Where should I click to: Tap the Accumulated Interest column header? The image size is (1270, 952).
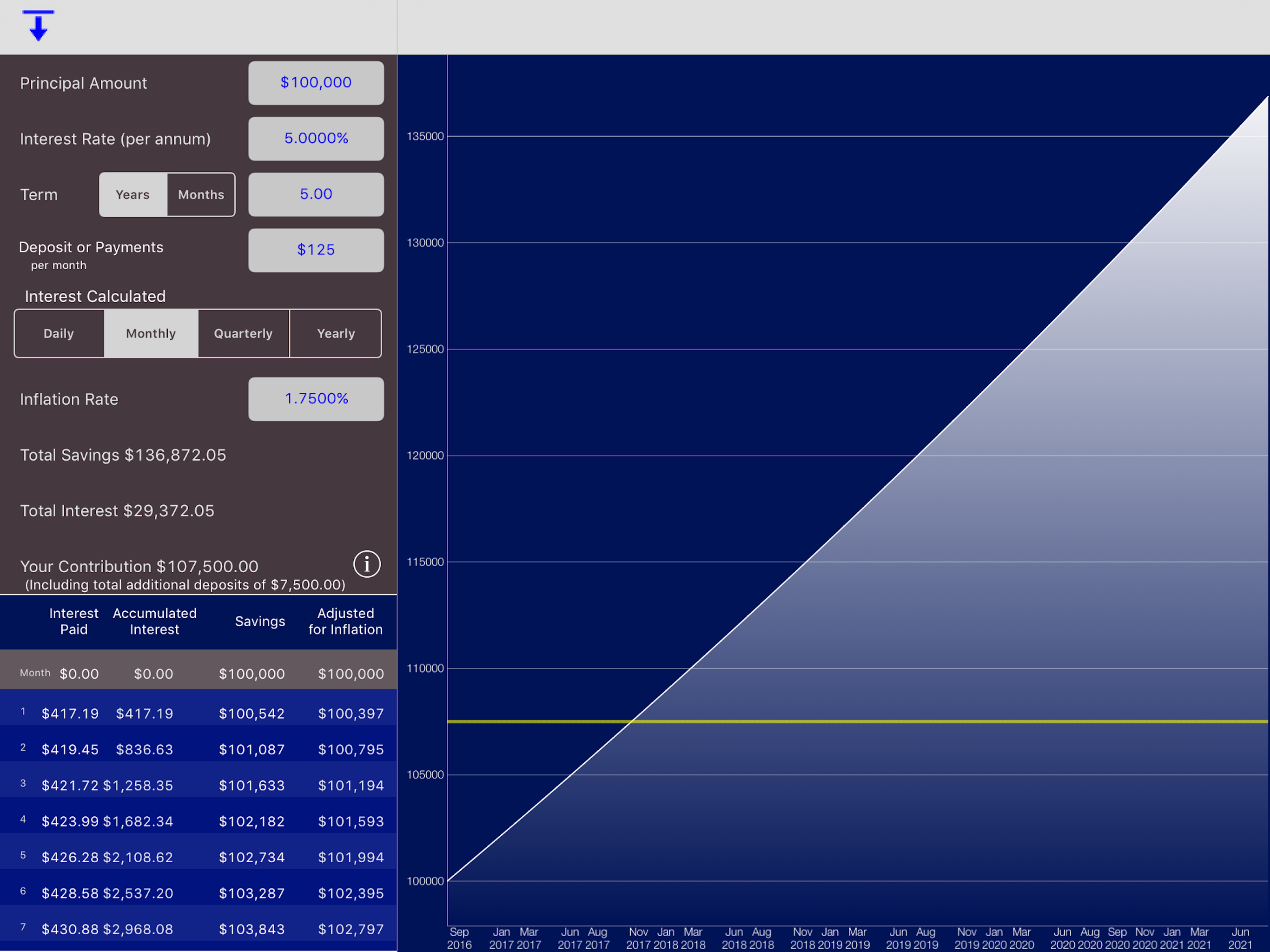(x=154, y=621)
